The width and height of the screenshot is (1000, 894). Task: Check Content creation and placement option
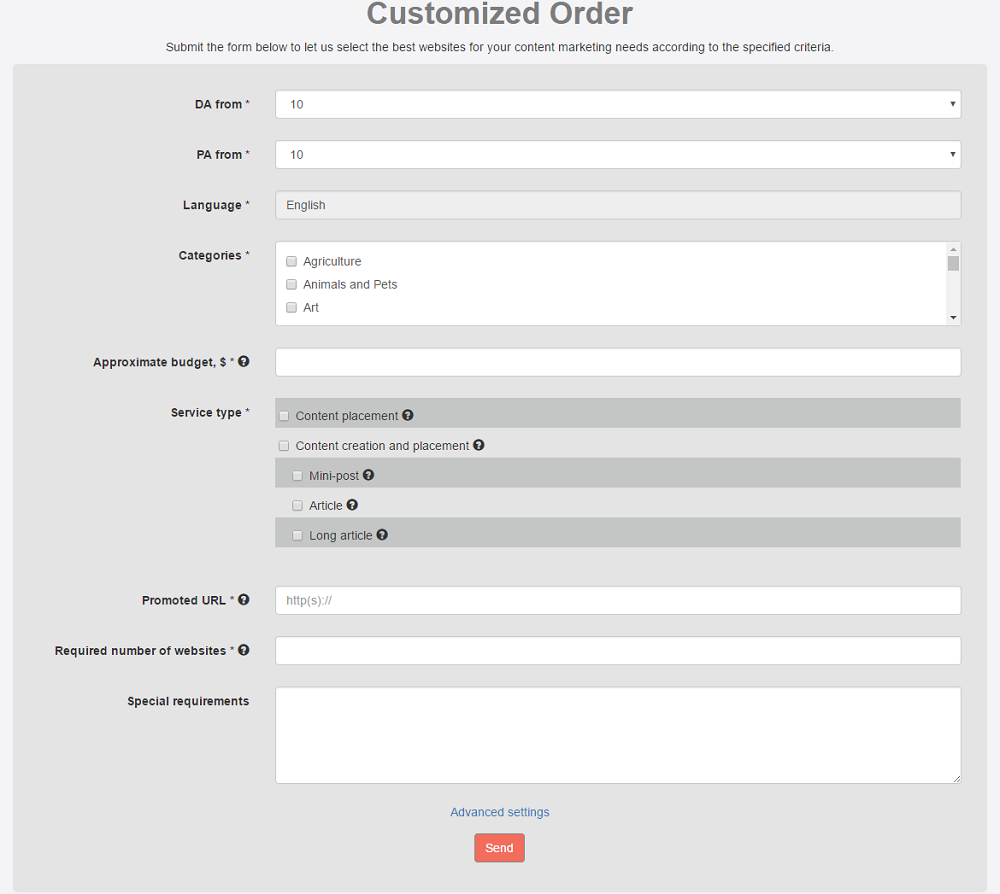point(284,446)
